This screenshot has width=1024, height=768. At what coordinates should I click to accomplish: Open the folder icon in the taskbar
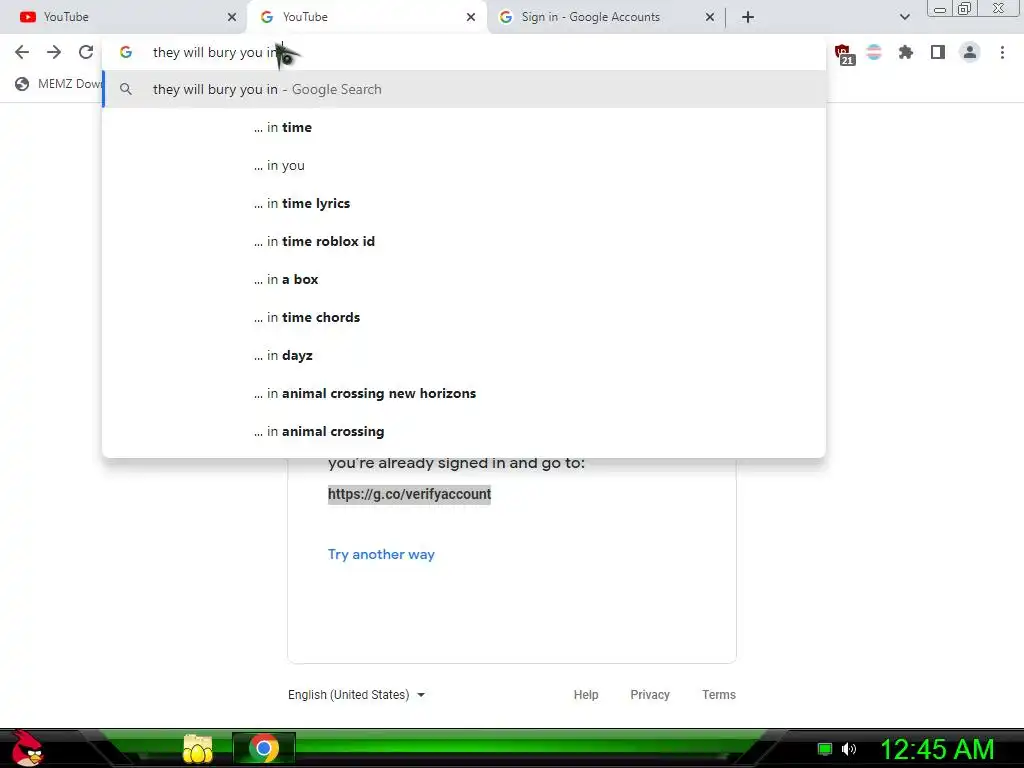coord(198,749)
